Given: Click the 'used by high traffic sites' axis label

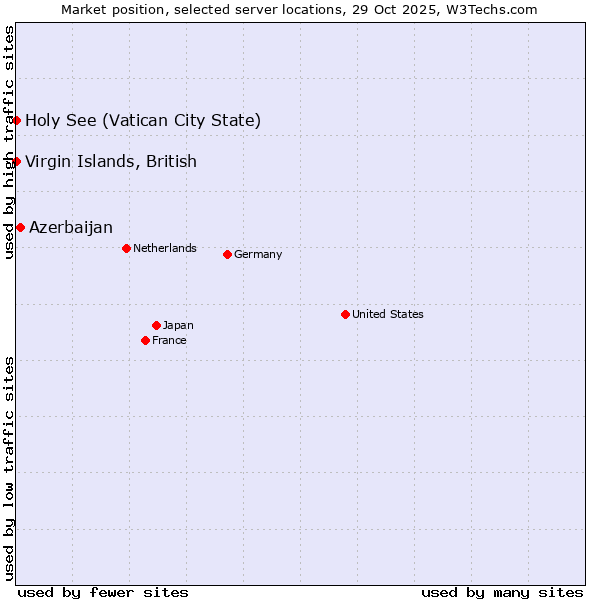Looking at the screenshot, I should 9,142.
